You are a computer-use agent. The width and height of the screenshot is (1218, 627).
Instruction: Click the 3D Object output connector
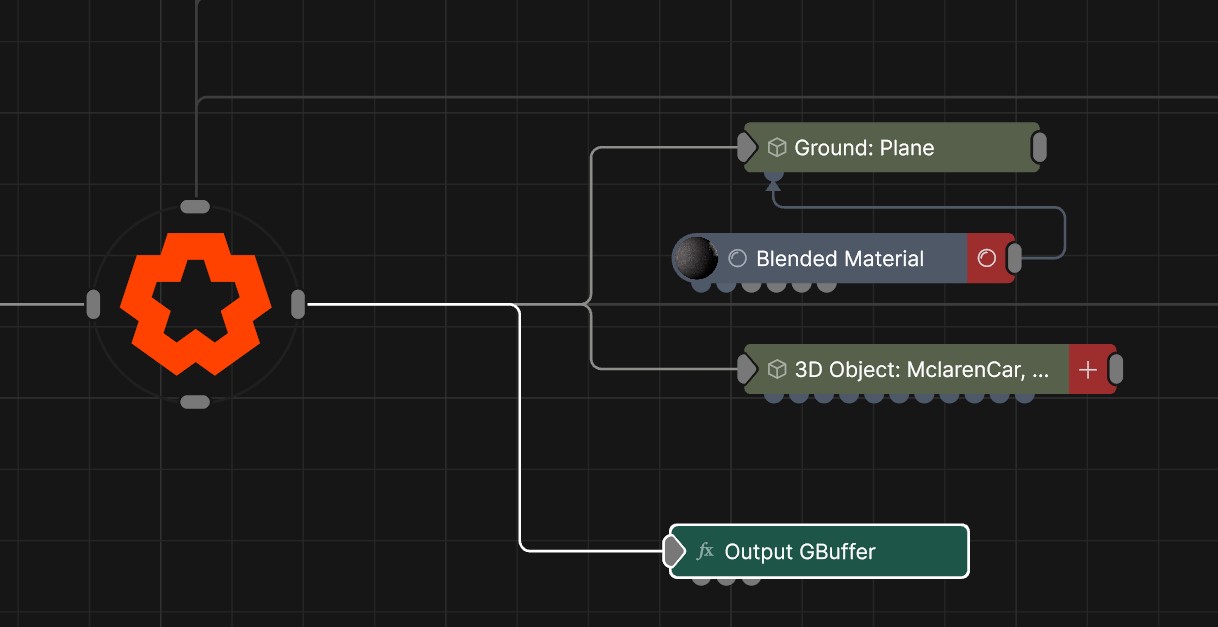[x=1116, y=370]
